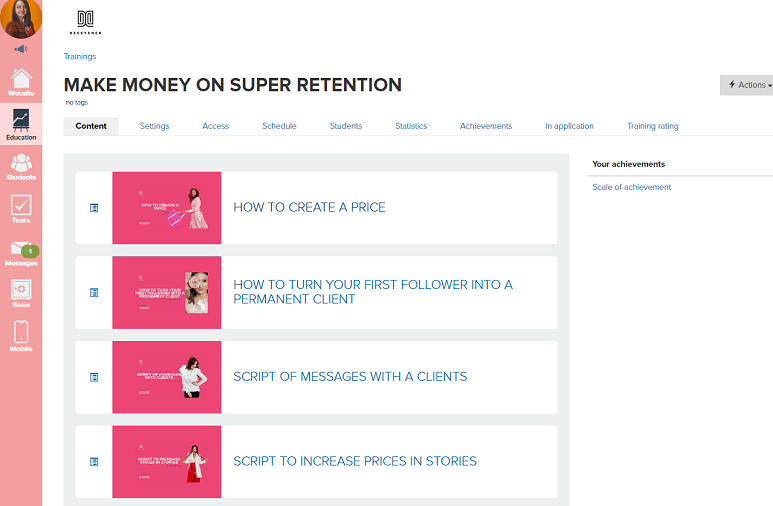Open the Sales safe icon
This screenshot has height=506, width=773.
click(21, 291)
